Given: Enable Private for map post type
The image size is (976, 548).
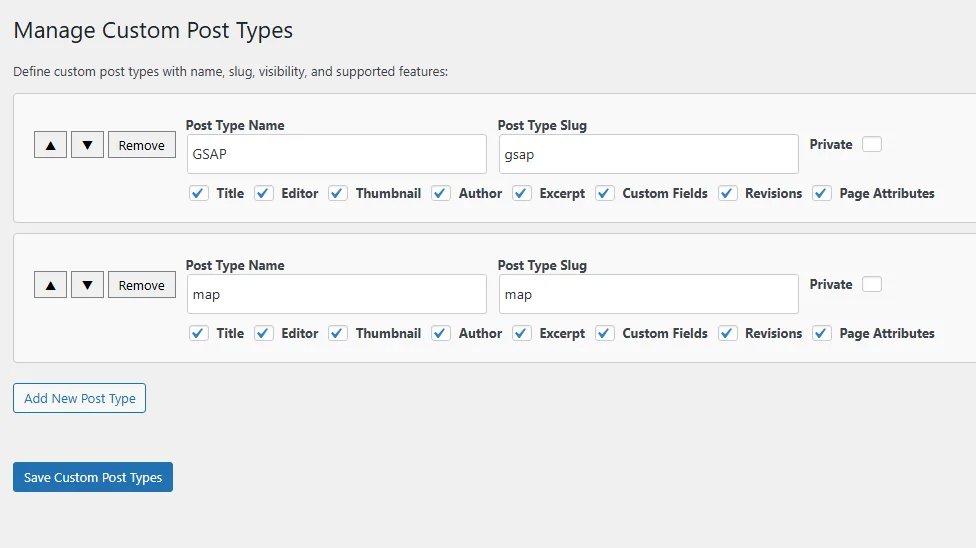Looking at the screenshot, I should [x=872, y=284].
